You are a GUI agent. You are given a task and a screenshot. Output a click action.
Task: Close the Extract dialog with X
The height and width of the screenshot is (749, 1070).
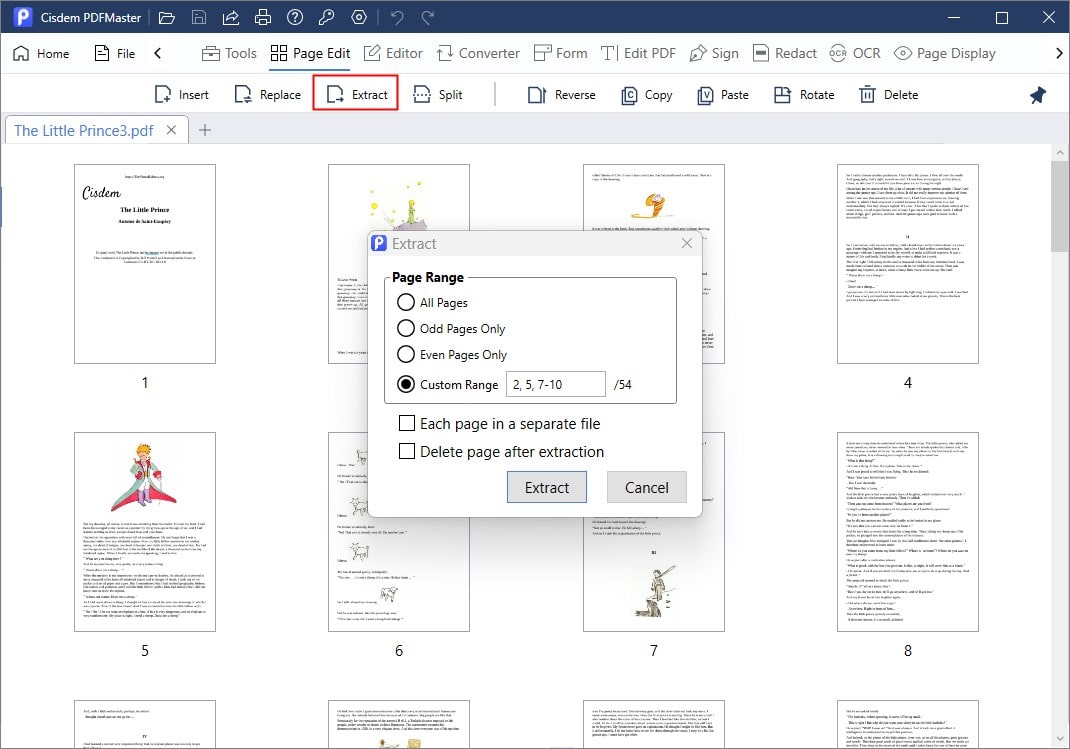tap(686, 244)
